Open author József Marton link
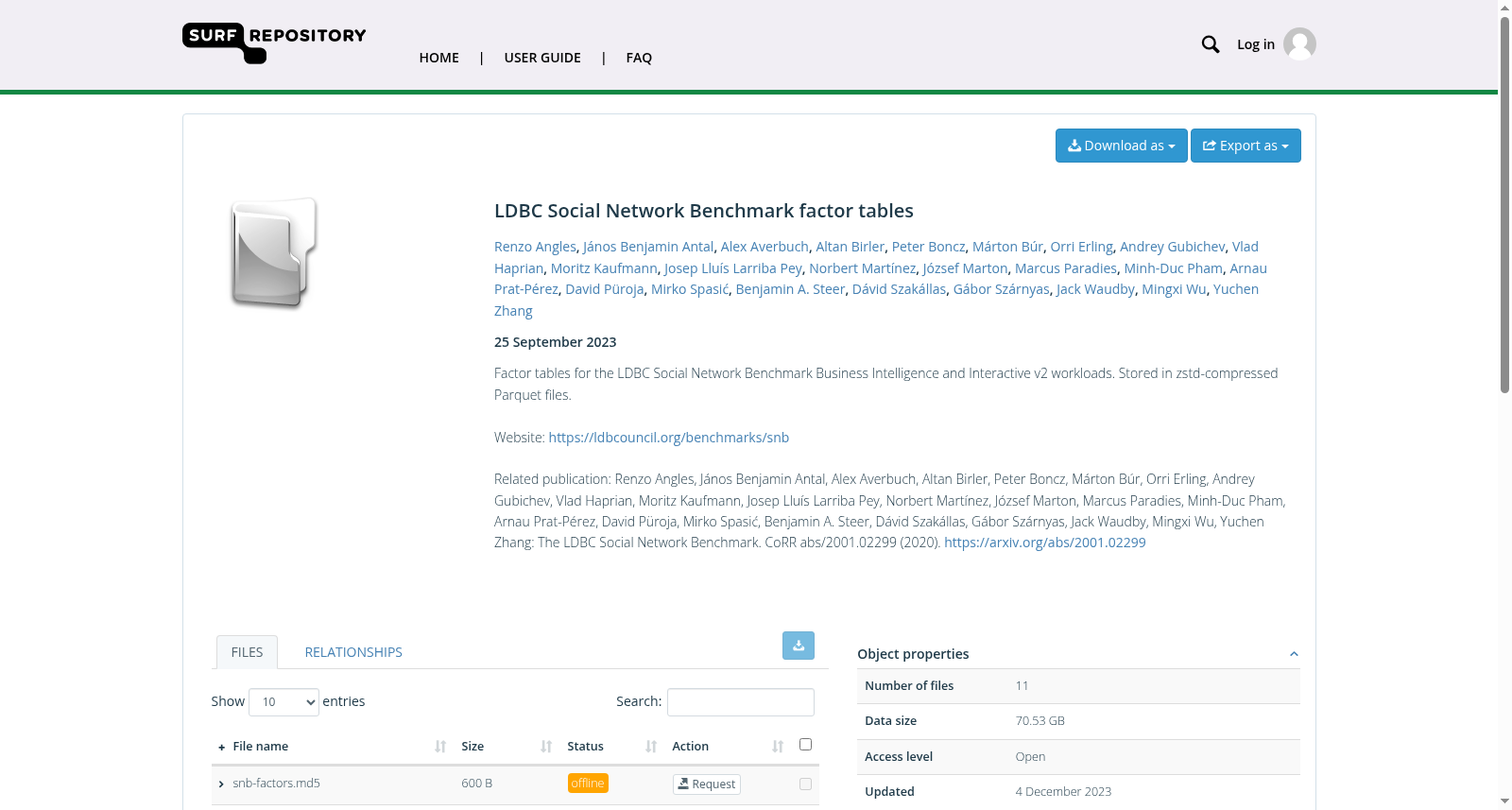This screenshot has height=810, width=1512. click(966, 268)
